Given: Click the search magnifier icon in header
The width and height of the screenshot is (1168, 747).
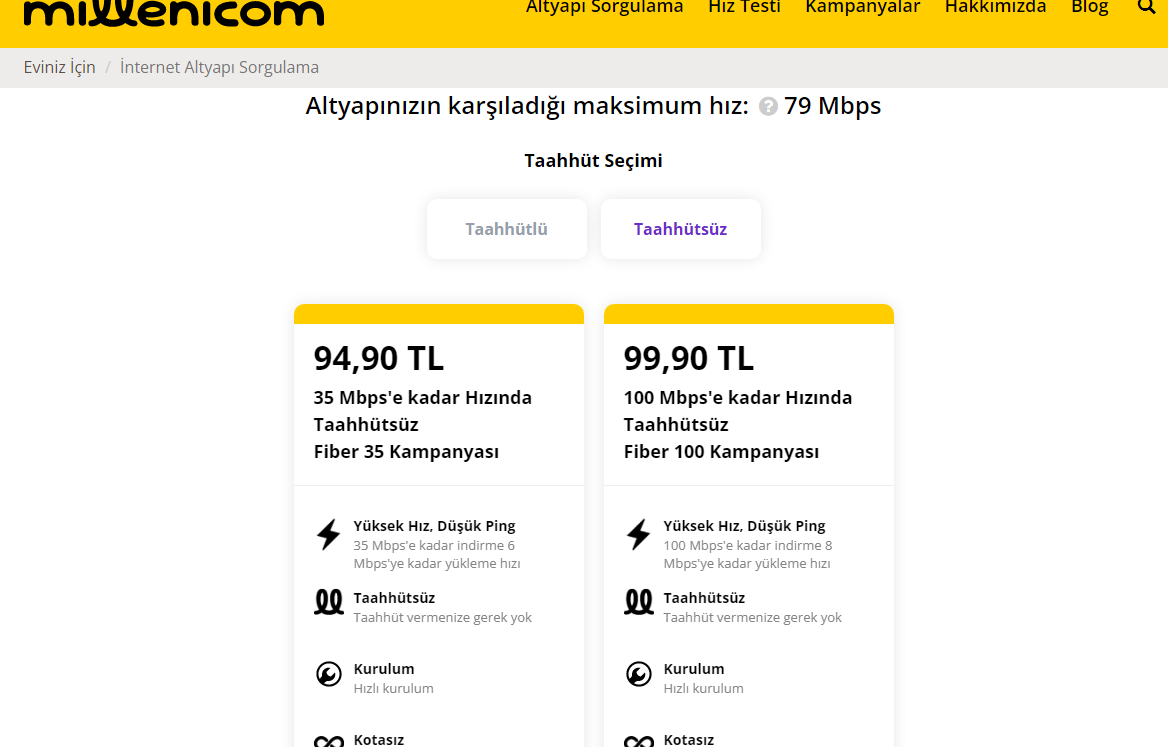Looking at the screenshot, I should [x=1146, y=7].
